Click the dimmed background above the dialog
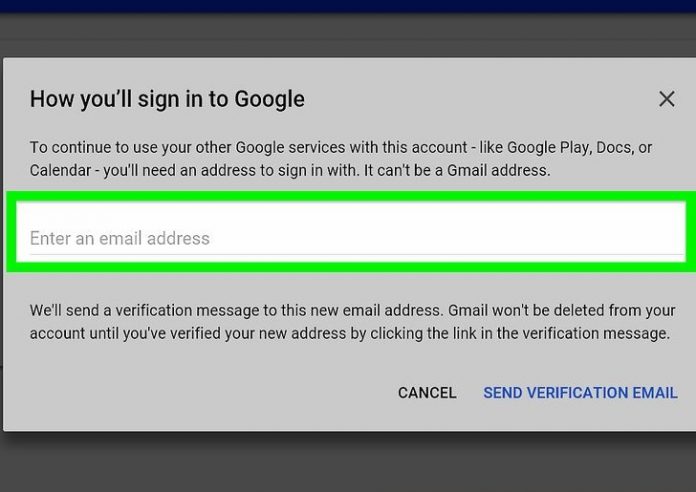This screenshot has width=696, height=492. pos(348,35)
